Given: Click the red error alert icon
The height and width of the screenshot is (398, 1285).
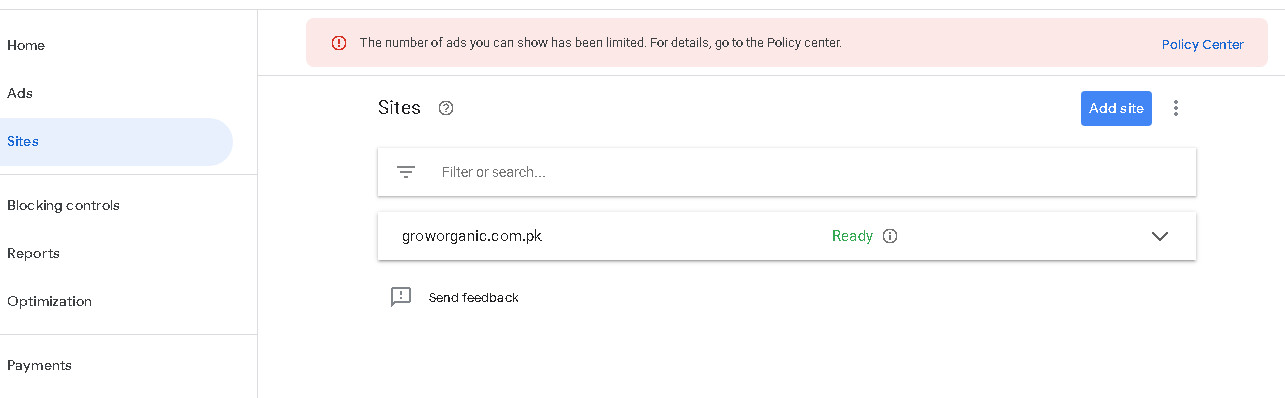Looking at the screenshot, I should [338, 43].
